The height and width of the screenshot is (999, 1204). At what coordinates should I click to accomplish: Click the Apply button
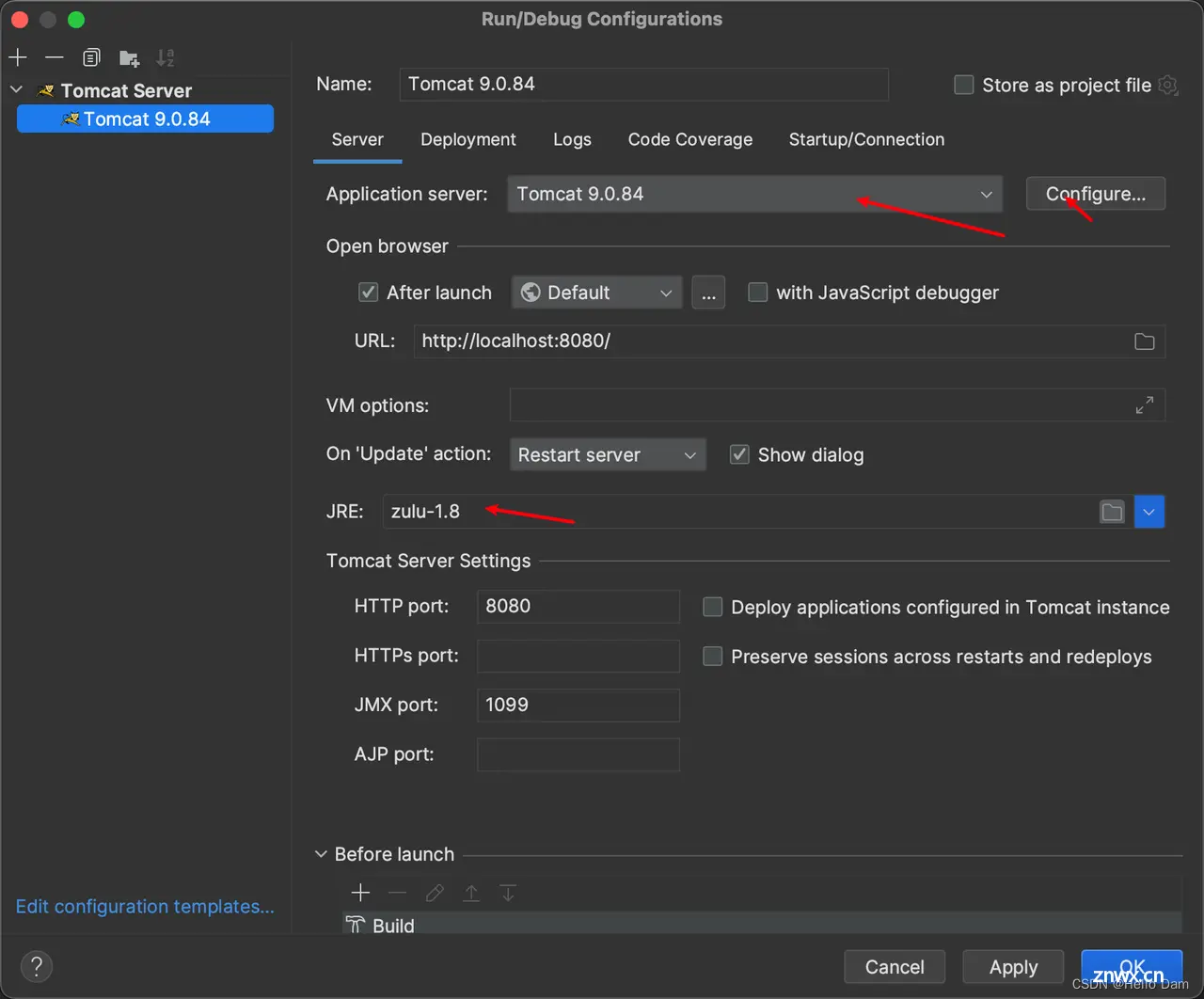coord(1013,967)
